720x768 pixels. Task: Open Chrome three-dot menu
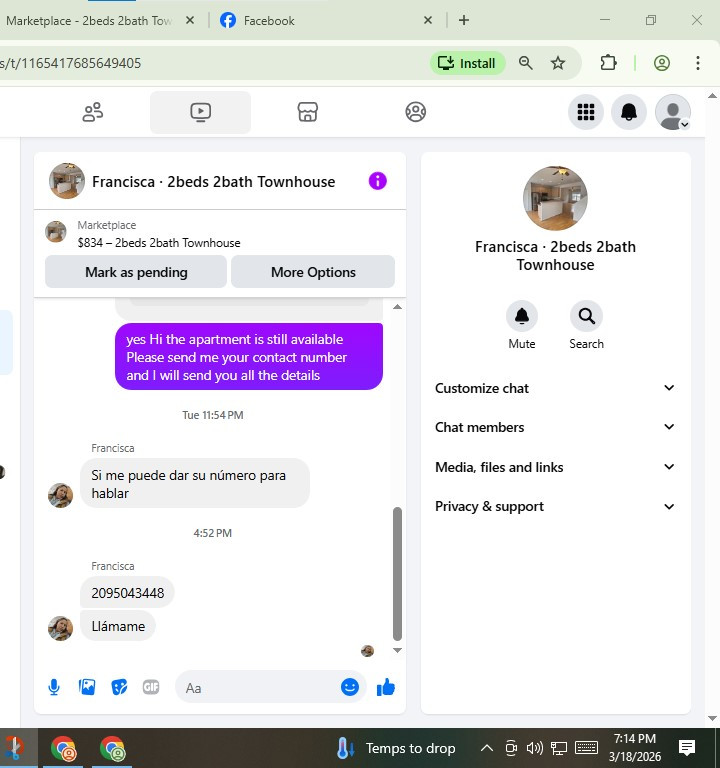pyautogui.click(x=697, y=63)
